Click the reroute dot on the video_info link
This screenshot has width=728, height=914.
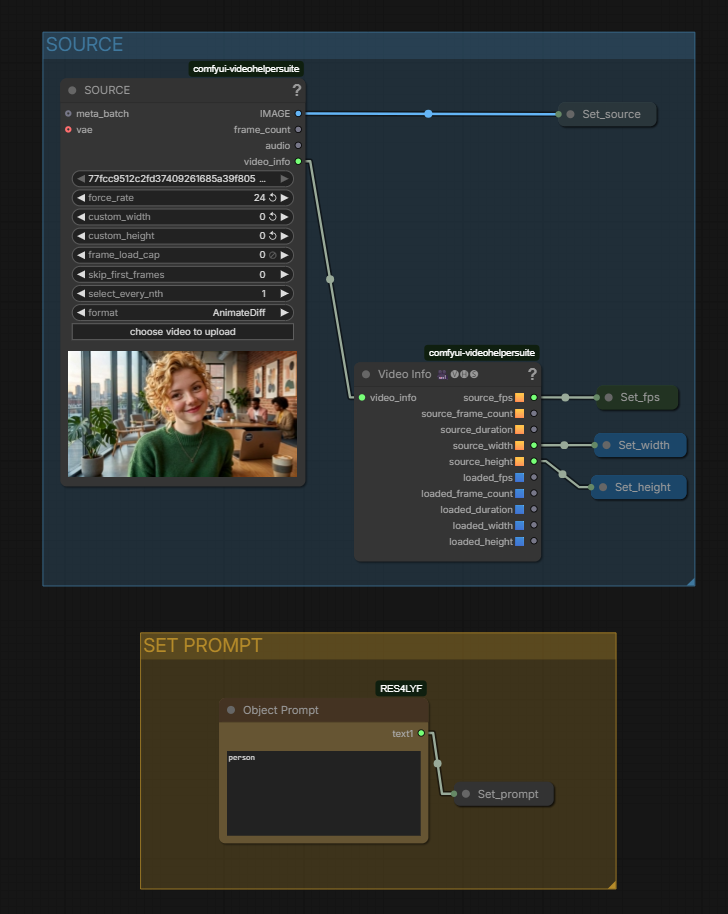pos(330,279)
